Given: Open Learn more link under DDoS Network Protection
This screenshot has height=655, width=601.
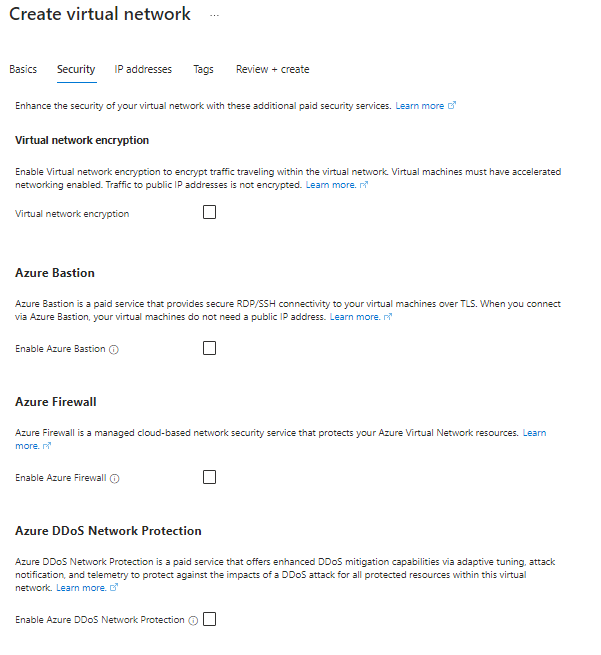Looking at the screenshot, I should click(81, 588).
